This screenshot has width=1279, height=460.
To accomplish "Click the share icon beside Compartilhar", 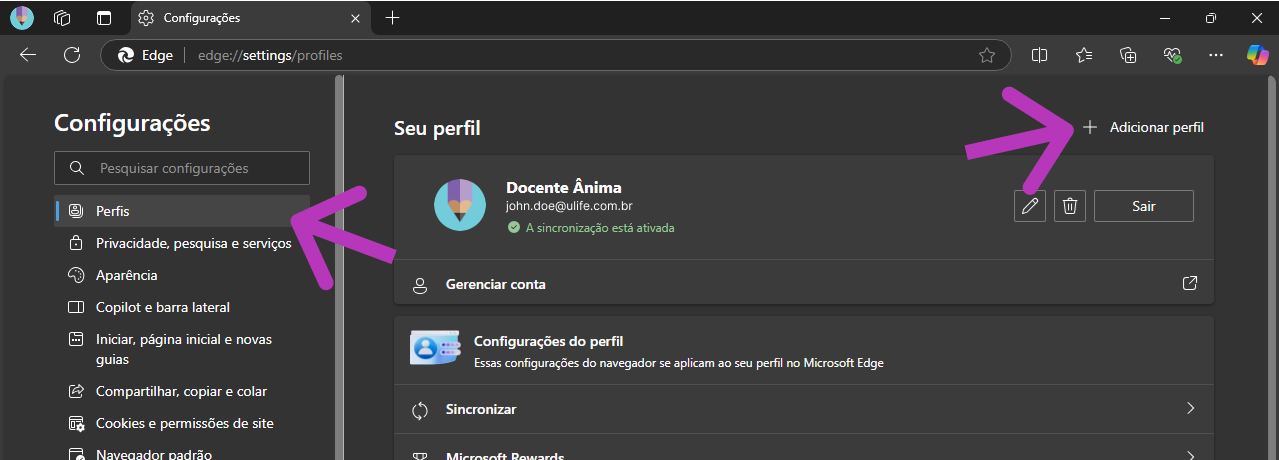I will pyautogui.click(x=76, y=391).
